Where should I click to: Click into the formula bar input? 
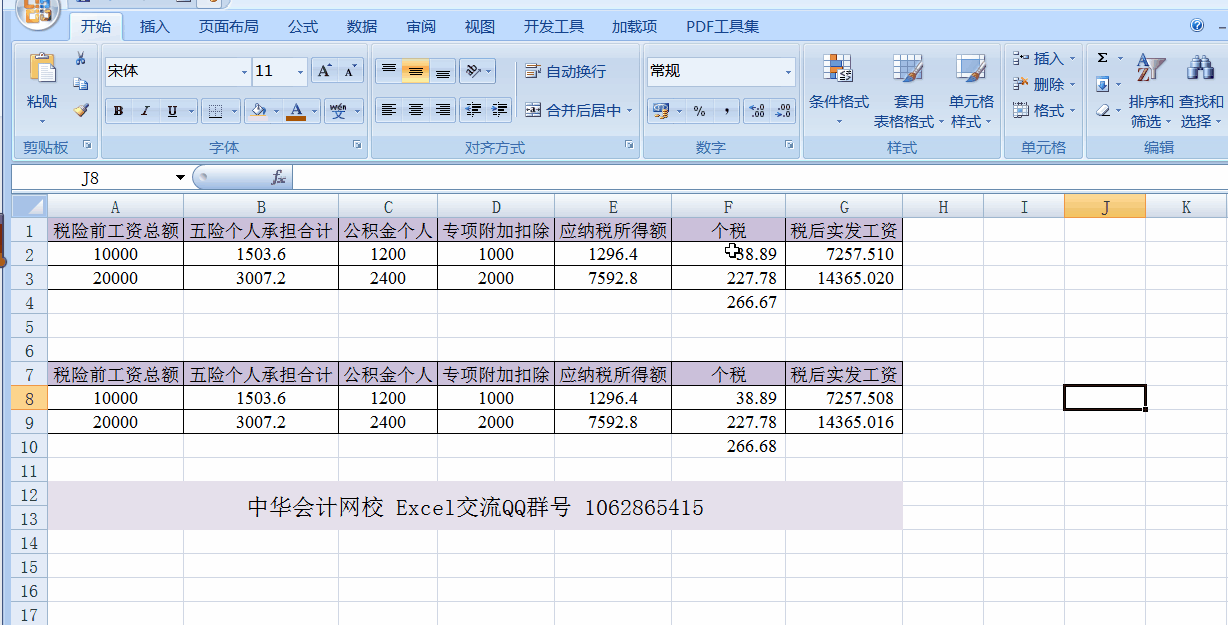(760, 178)
